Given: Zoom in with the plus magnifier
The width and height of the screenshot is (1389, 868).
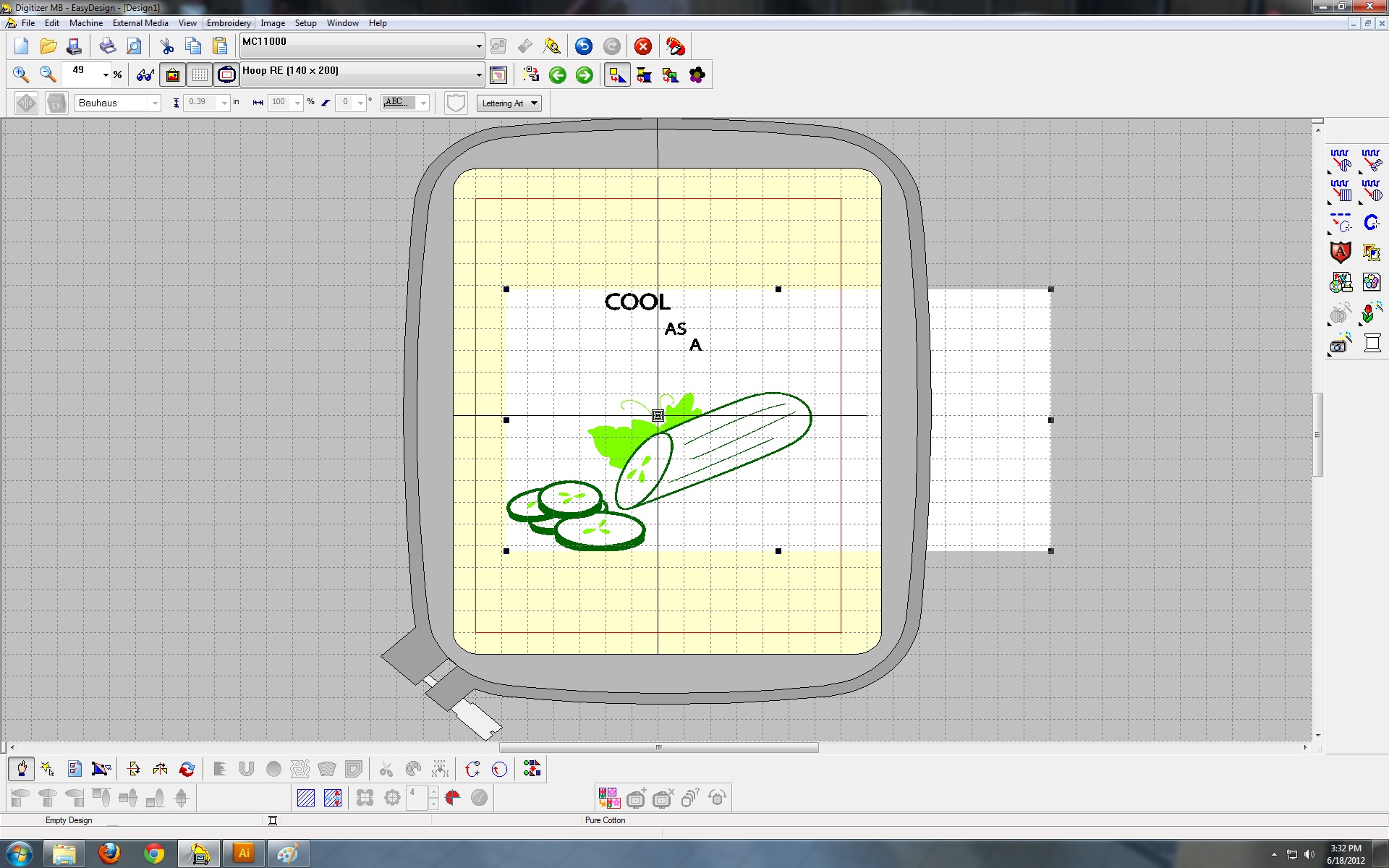Looking at the screenshot, I should (x=21, y=75).
